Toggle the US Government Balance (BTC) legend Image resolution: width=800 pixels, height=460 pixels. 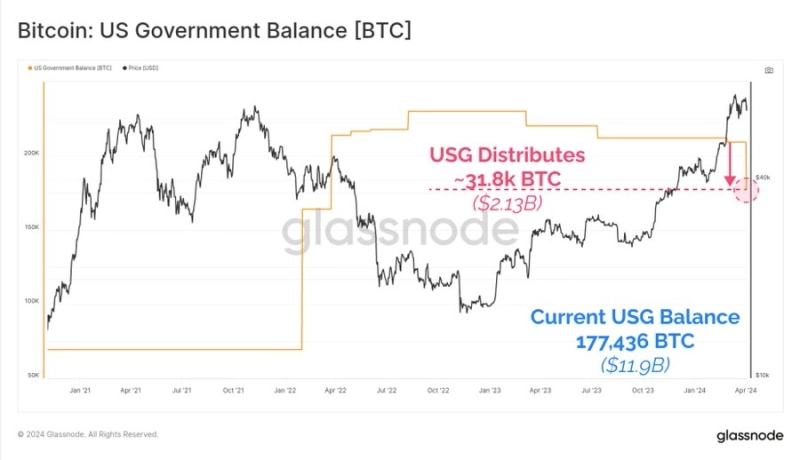72,68
